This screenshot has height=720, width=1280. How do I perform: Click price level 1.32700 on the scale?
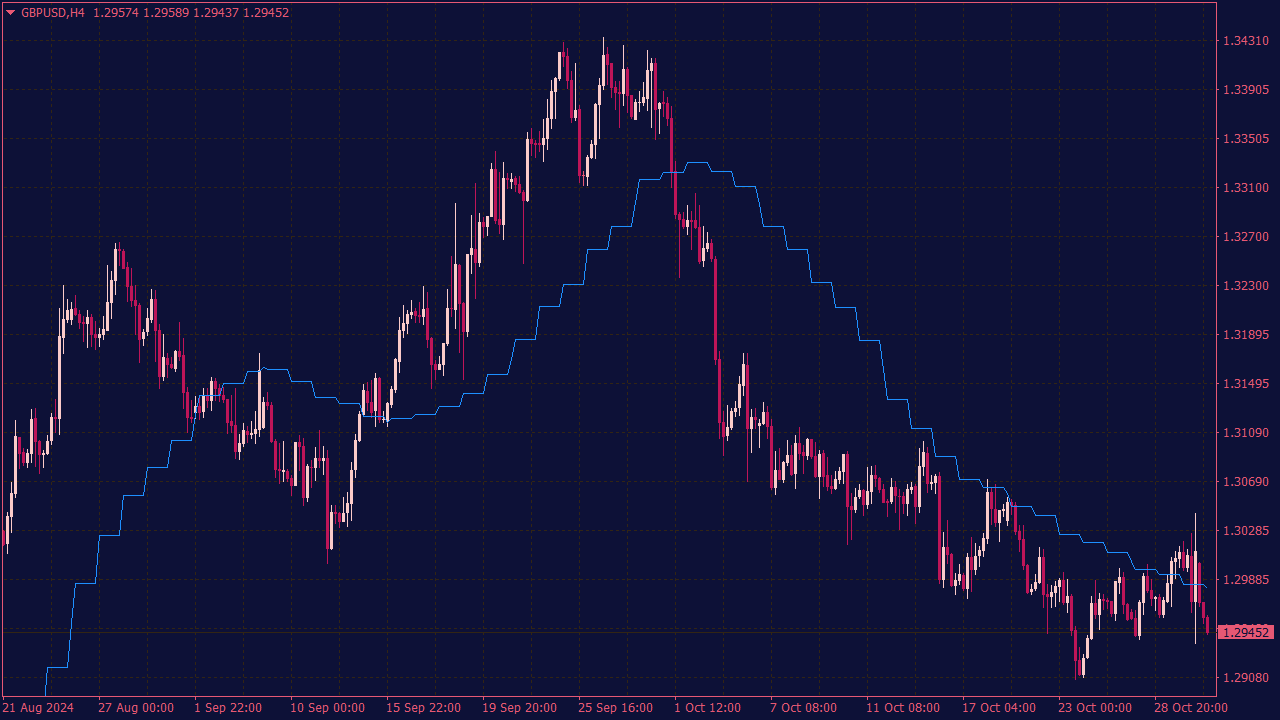[1246, 237]
